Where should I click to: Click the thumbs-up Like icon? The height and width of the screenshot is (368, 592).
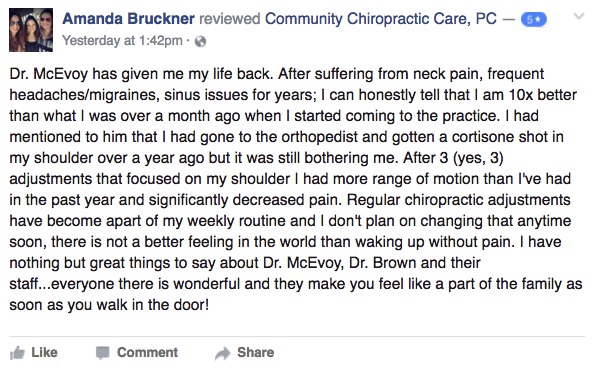coord(17,353)
